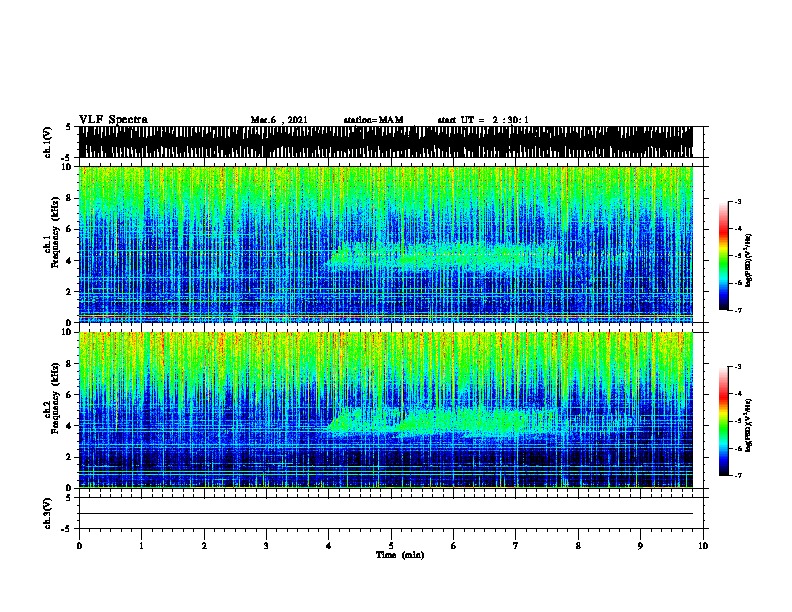Image resolution: width=792 pixels, height=612 pixels.
Task: Click the "-7" tick on ch.1 color bar
Action: click(737, 310)
